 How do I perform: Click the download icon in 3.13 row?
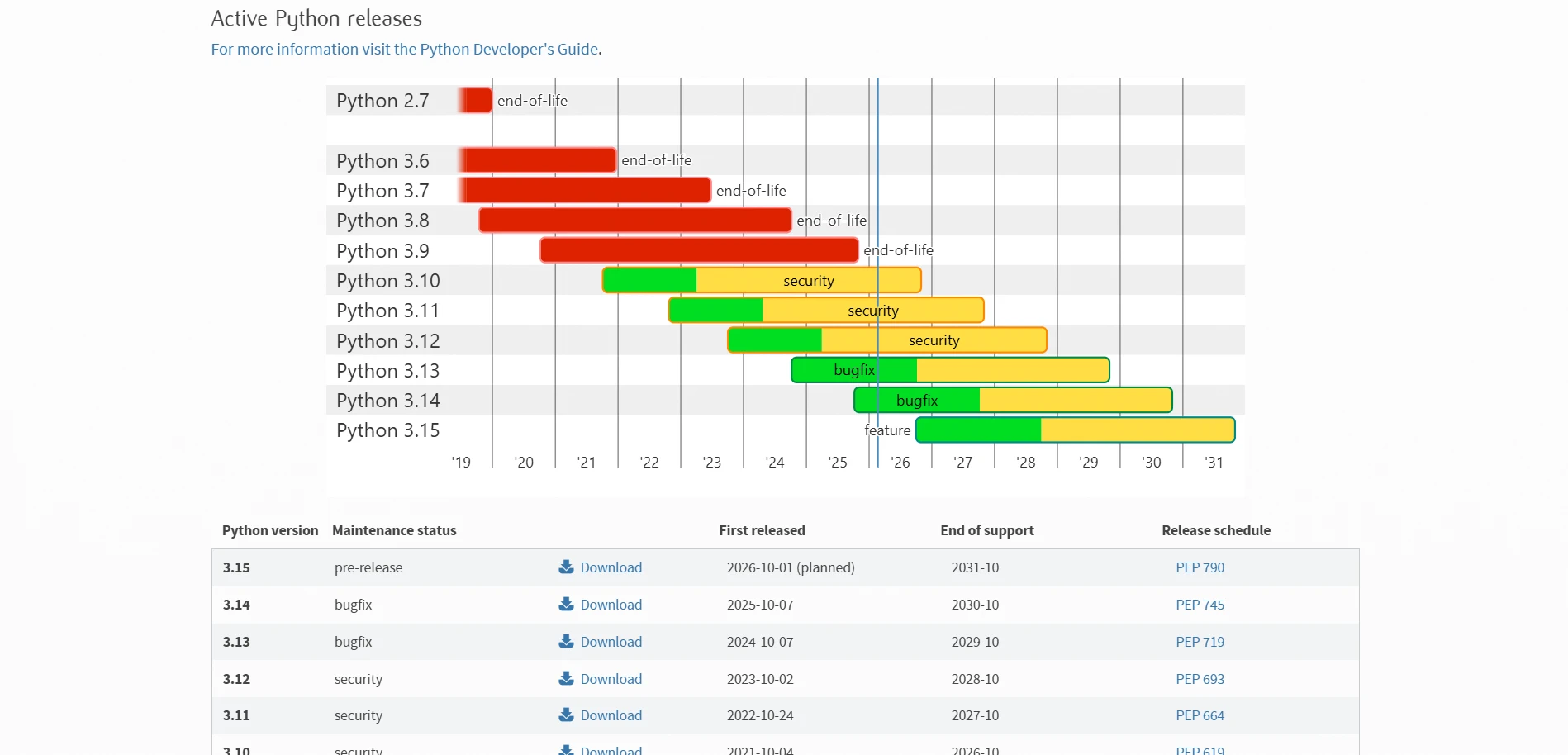(x=566, y=641)
